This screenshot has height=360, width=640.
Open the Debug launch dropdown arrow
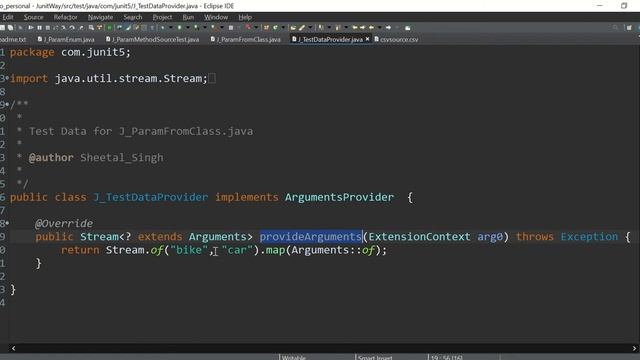(x=171, y=27)
